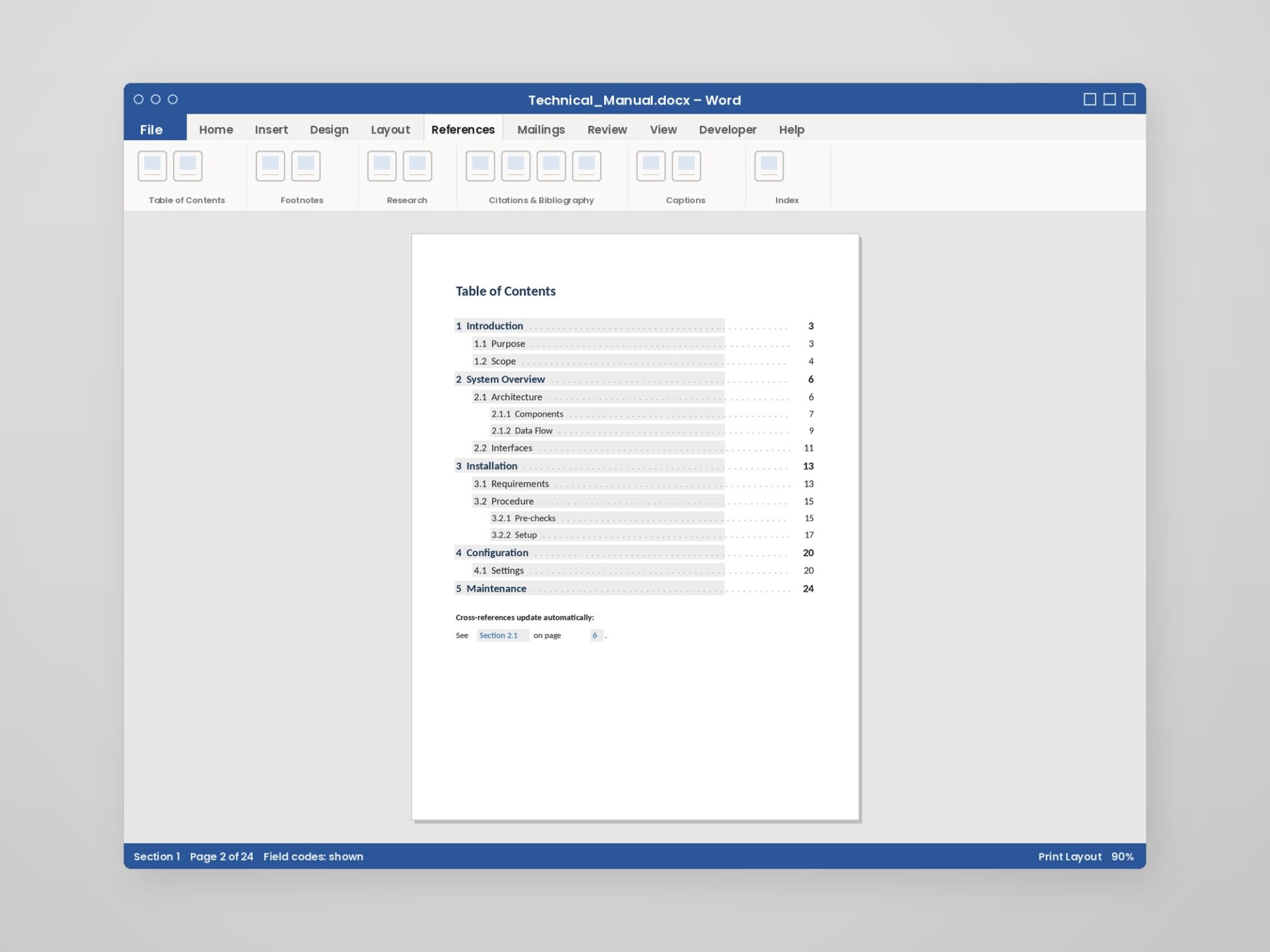
Task: Click the 'Print Layout' view indicator
Action: [x=1070, y=857]
